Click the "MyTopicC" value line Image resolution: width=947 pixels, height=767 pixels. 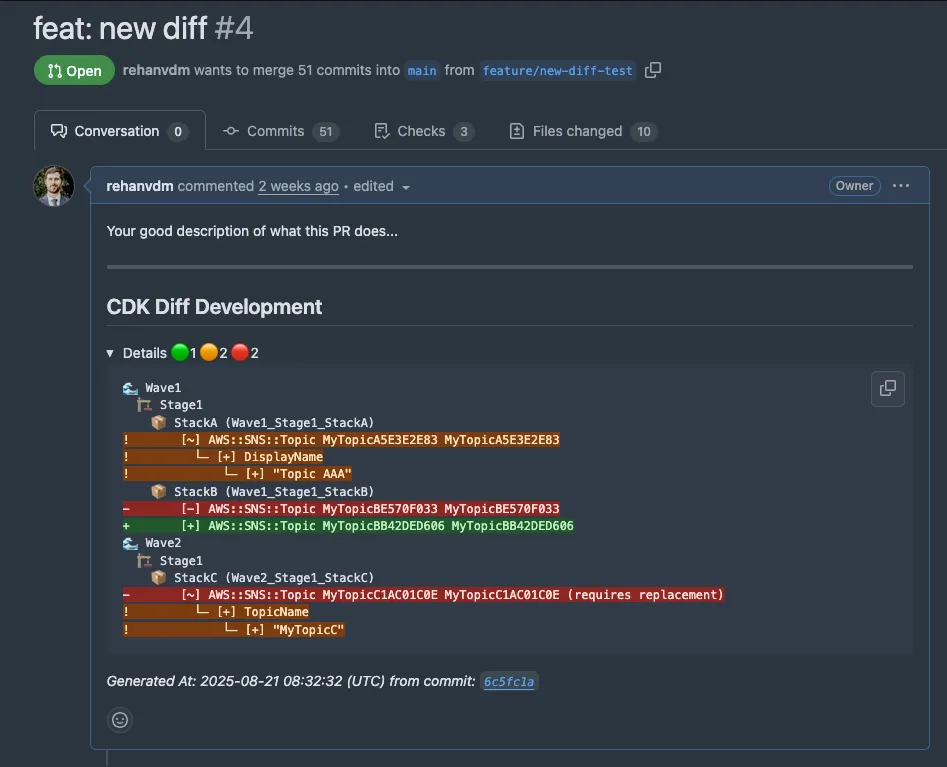tap(234, 629)
